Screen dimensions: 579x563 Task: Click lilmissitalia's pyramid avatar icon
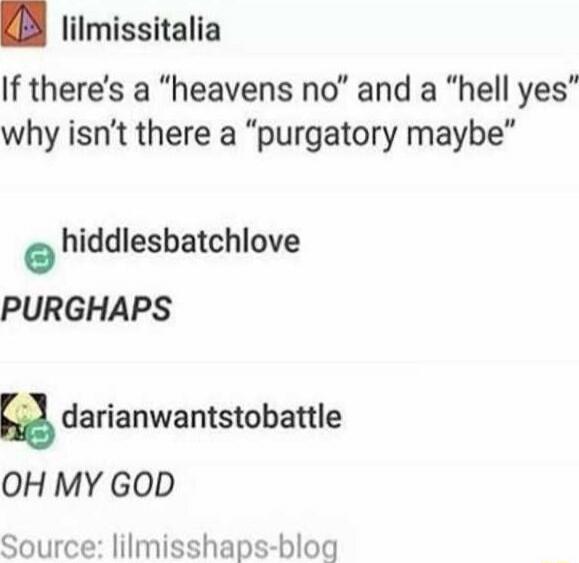tap(24, 24)
